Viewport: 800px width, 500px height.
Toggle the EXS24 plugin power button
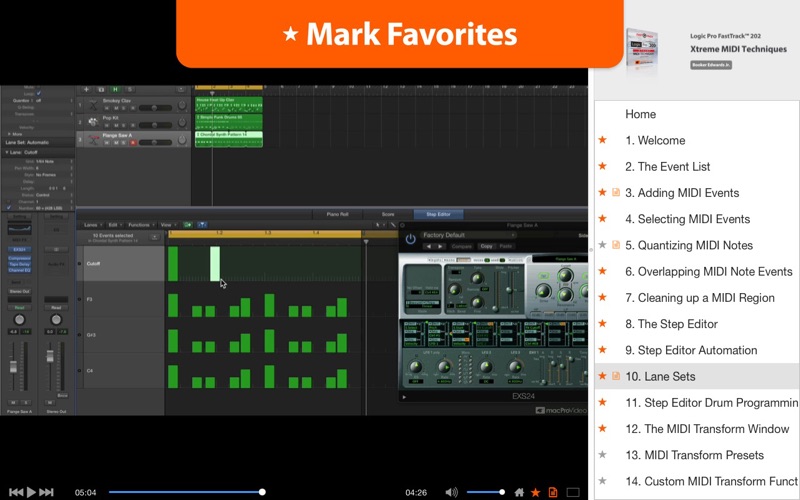click(x=410, y=239)
